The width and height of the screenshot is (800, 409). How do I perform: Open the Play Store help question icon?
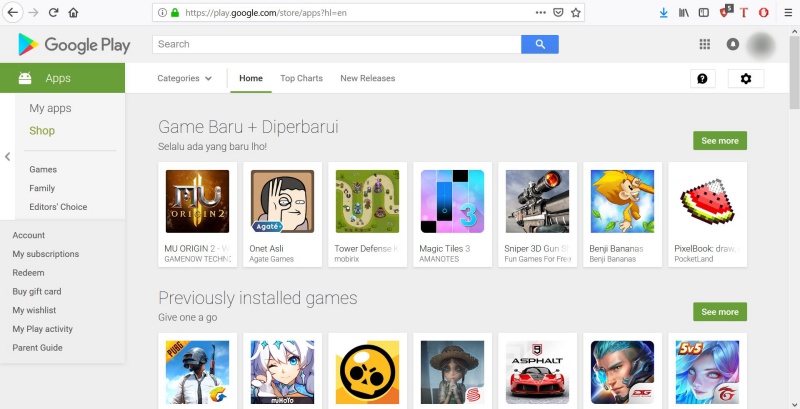[703, 79]
